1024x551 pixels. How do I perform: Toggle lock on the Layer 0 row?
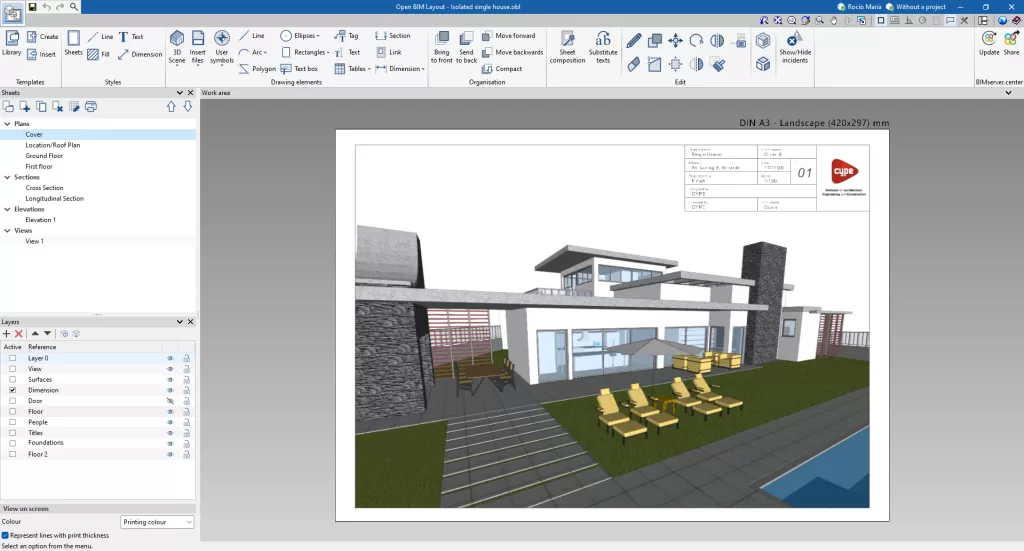(x=186, y=358)
